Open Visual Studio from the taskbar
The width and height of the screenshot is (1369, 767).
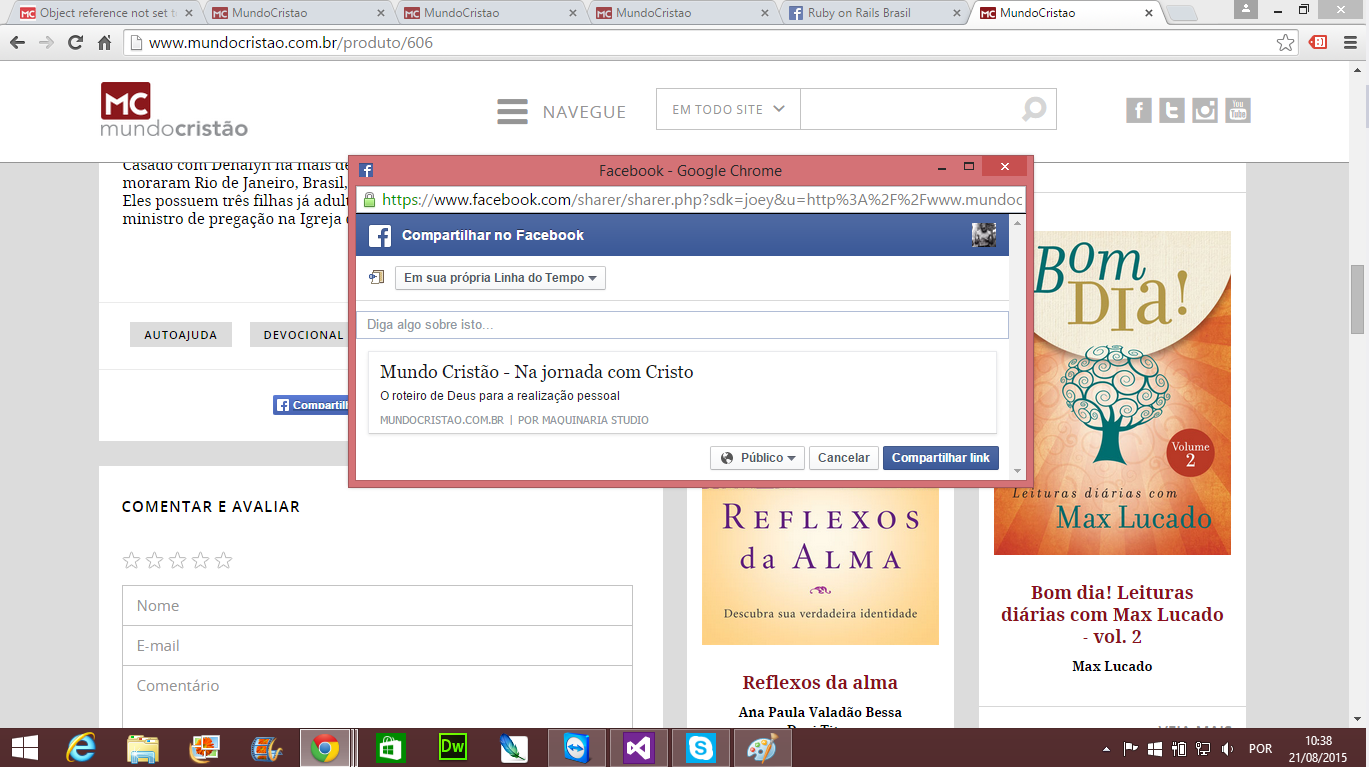click(x=639, y=748)
